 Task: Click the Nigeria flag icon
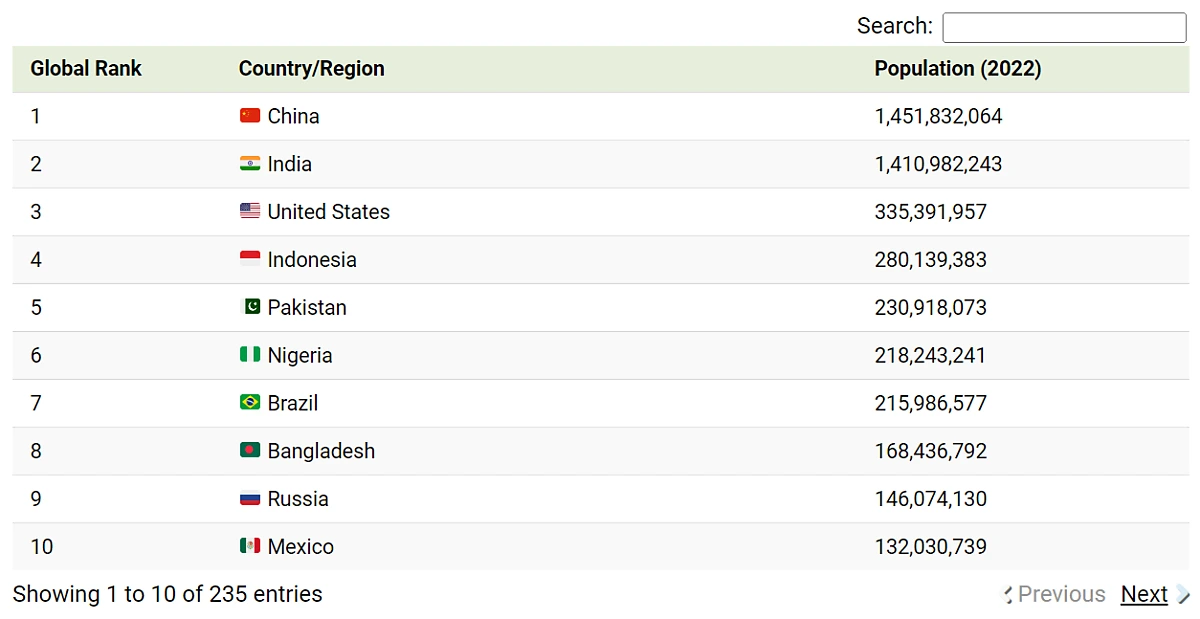click(250, 355)
